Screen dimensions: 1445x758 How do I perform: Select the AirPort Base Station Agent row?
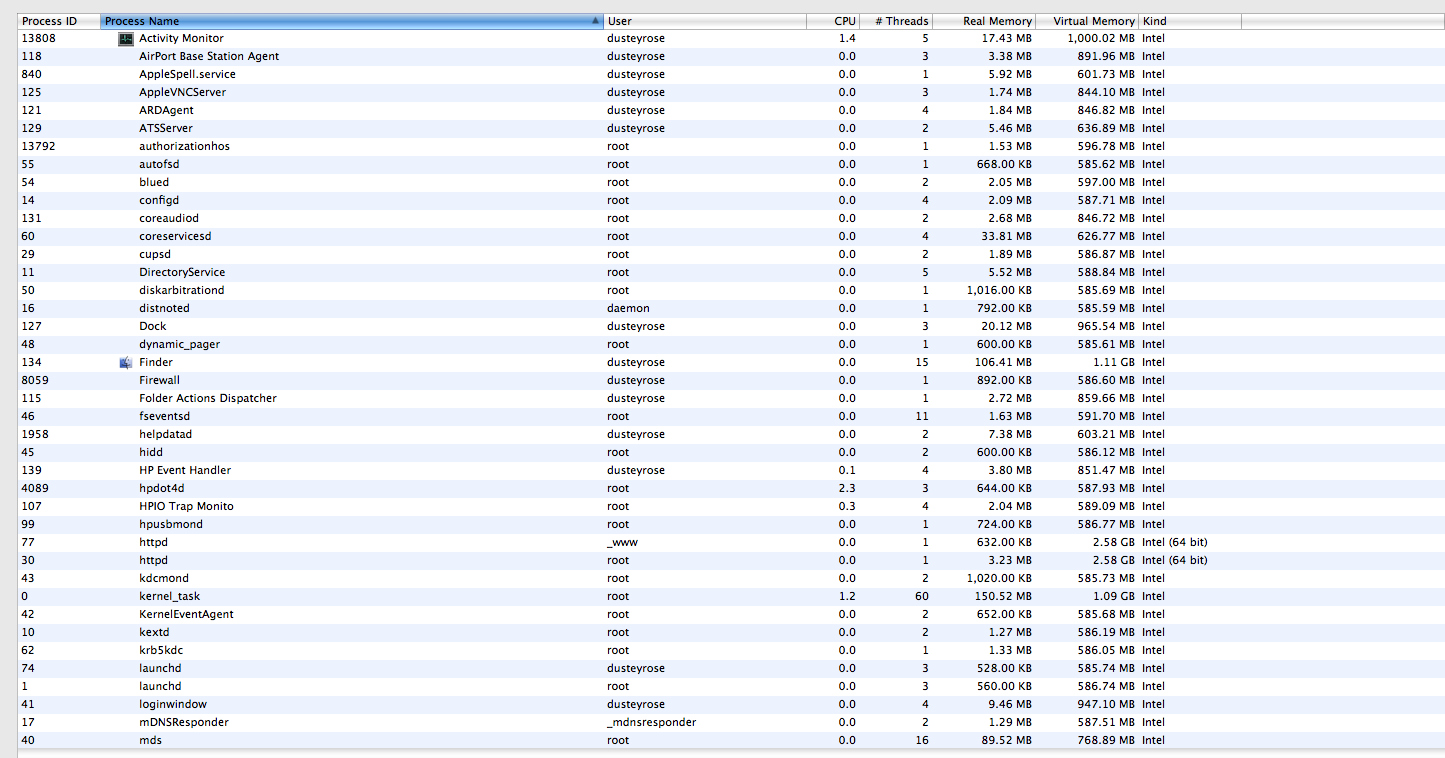coord(731,56)
